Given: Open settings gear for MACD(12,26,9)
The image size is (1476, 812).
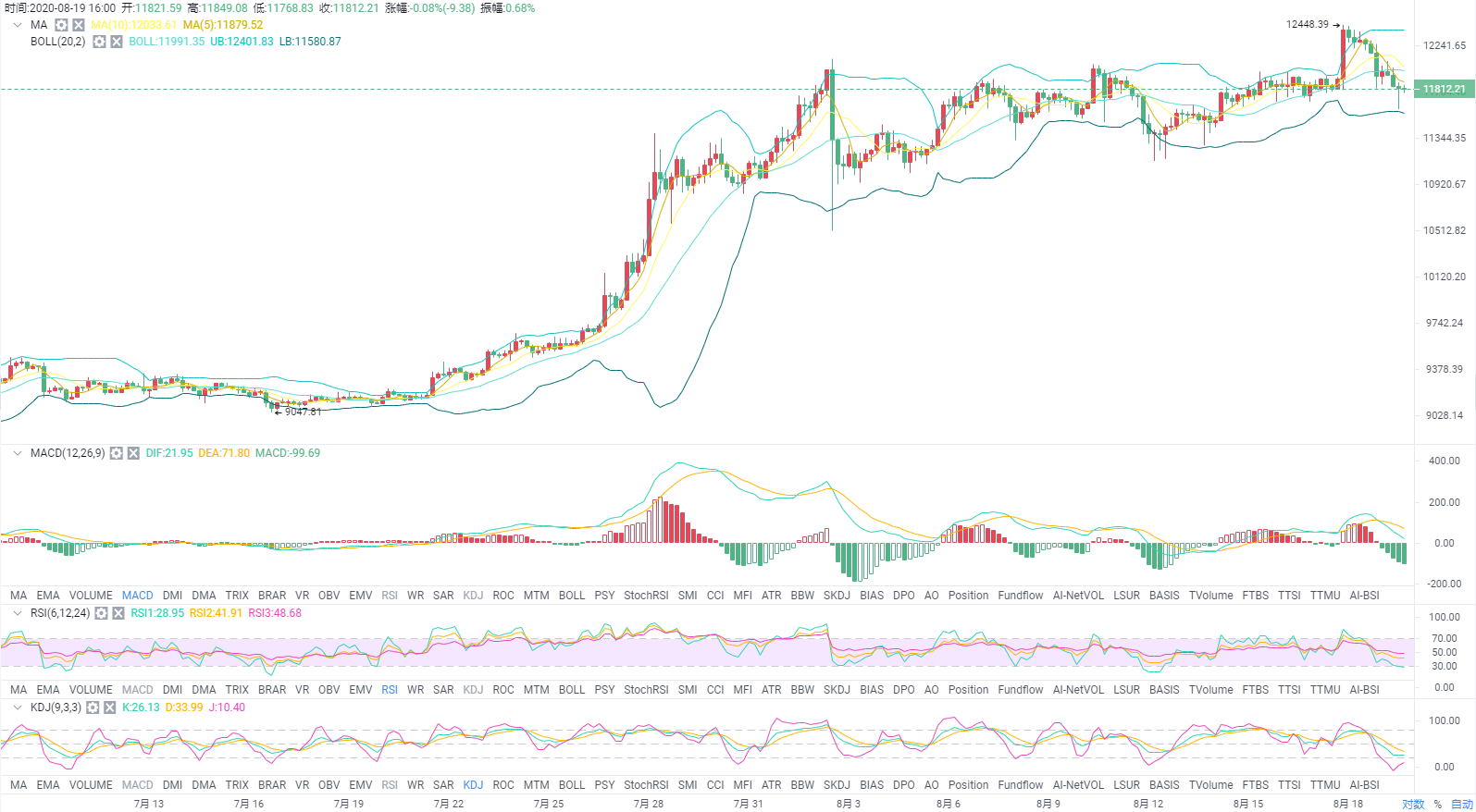Looking at the screenshot, I should tap(116, 453).
